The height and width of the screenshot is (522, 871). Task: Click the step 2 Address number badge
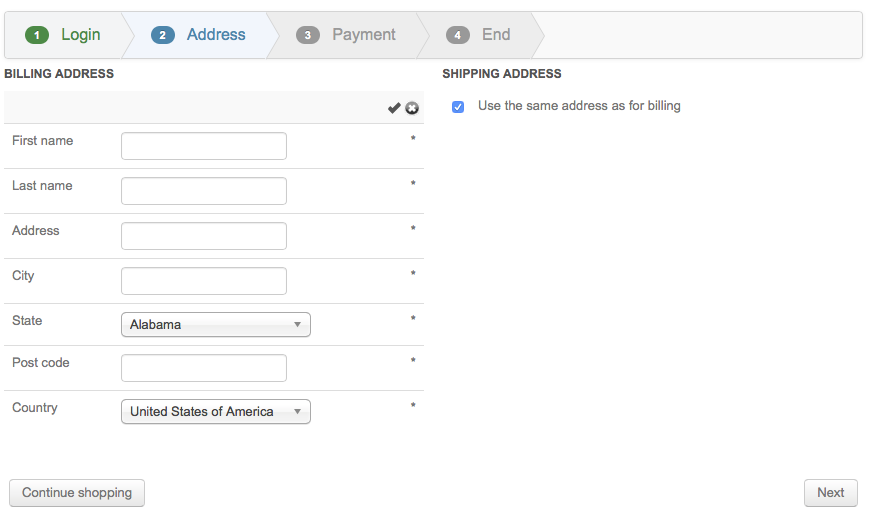pyautogui.click(x=163, y=35)
